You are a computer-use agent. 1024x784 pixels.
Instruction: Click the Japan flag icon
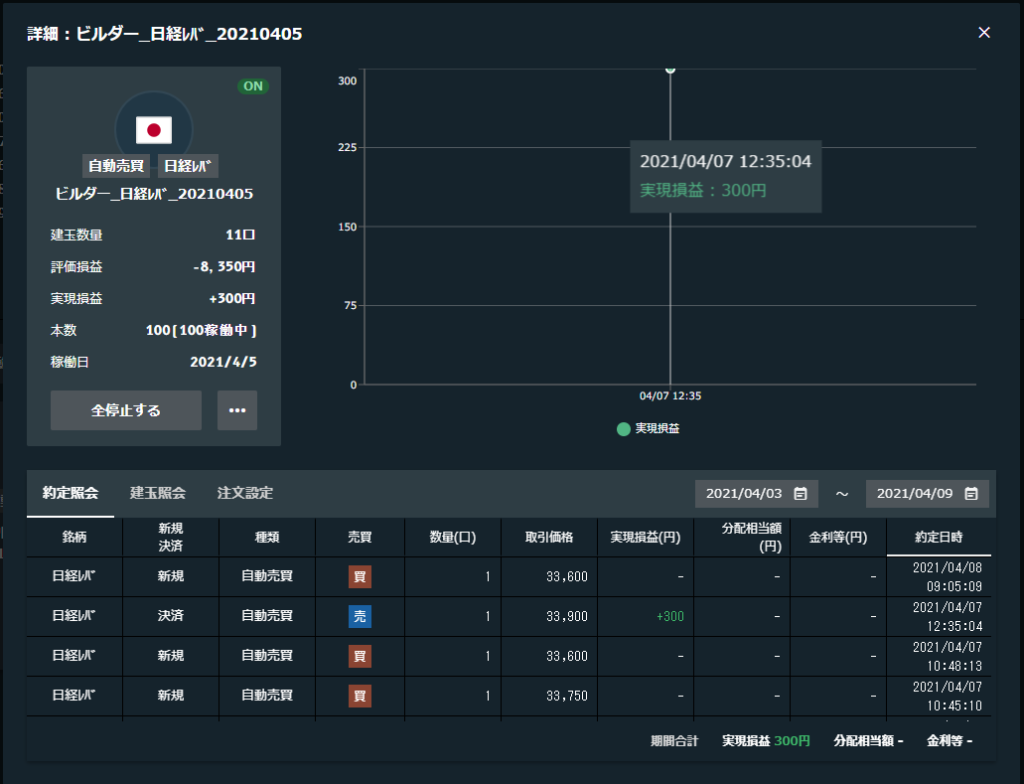tap(154, 129)
